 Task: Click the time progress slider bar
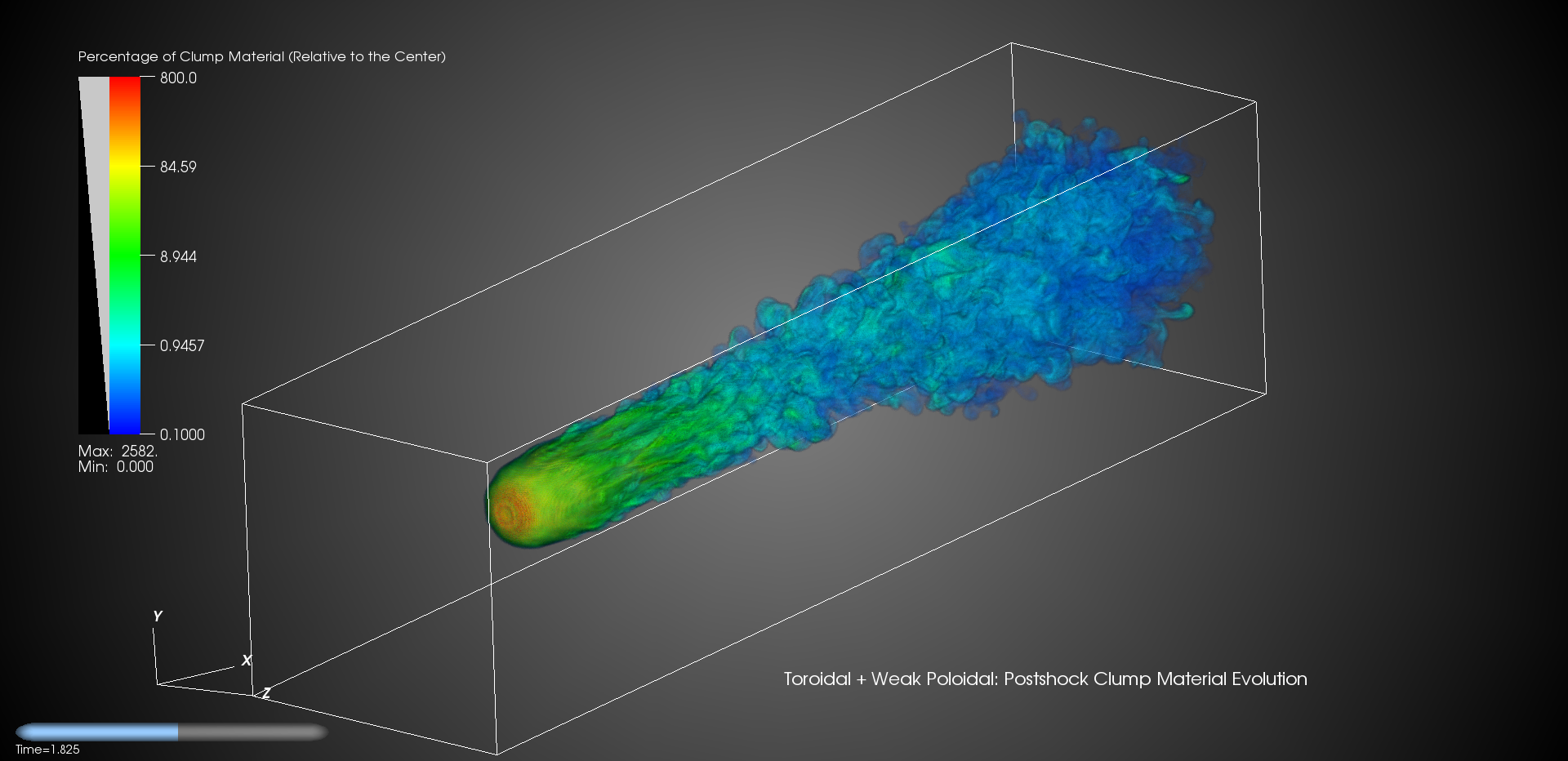tap(171, 732)
